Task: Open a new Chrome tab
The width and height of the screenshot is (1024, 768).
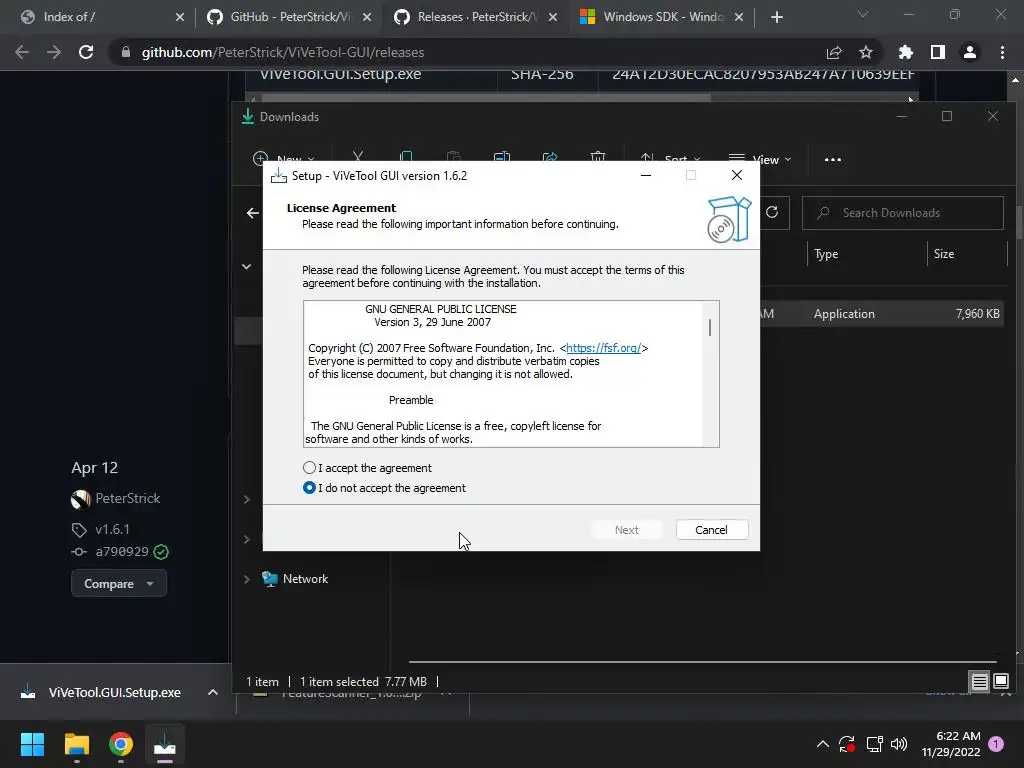Action: pos(776,17)
